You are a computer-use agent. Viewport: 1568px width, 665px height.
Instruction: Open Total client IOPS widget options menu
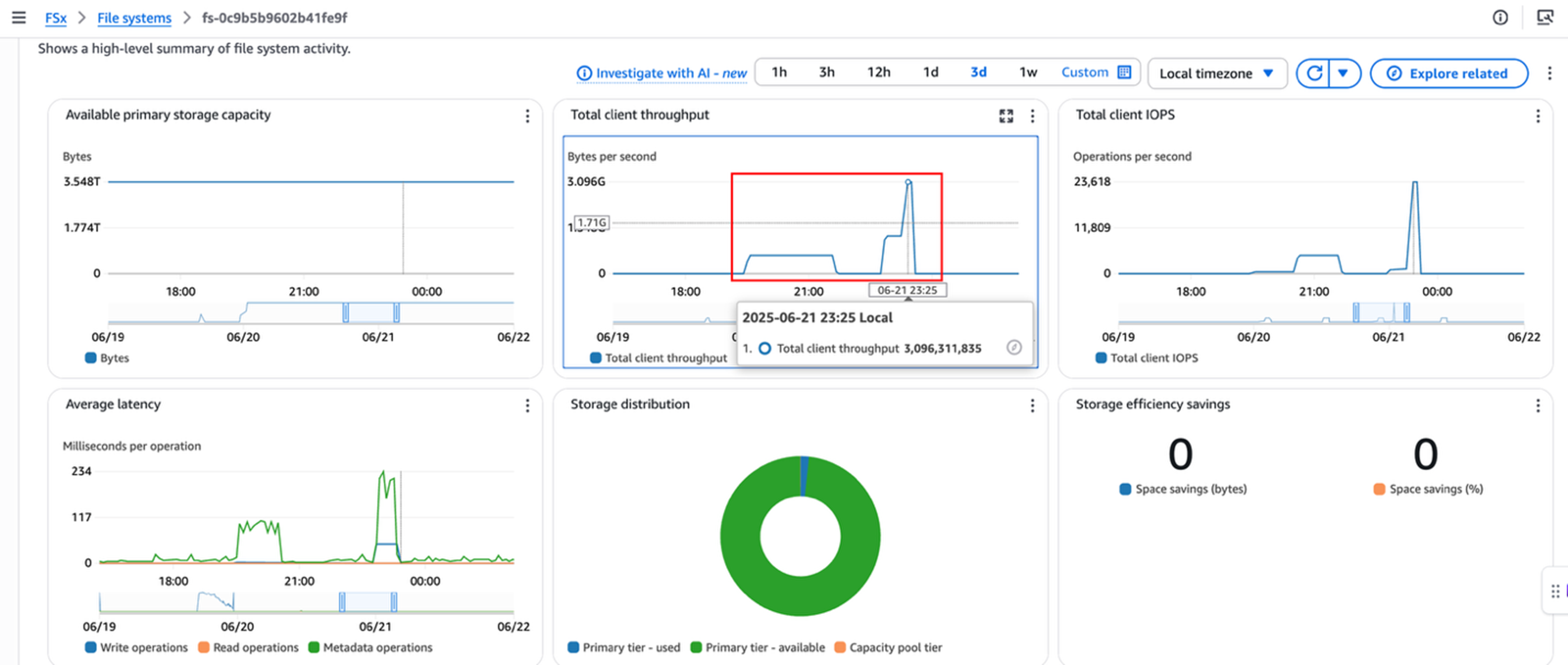pyautogui.click(x=1537, y=115)
